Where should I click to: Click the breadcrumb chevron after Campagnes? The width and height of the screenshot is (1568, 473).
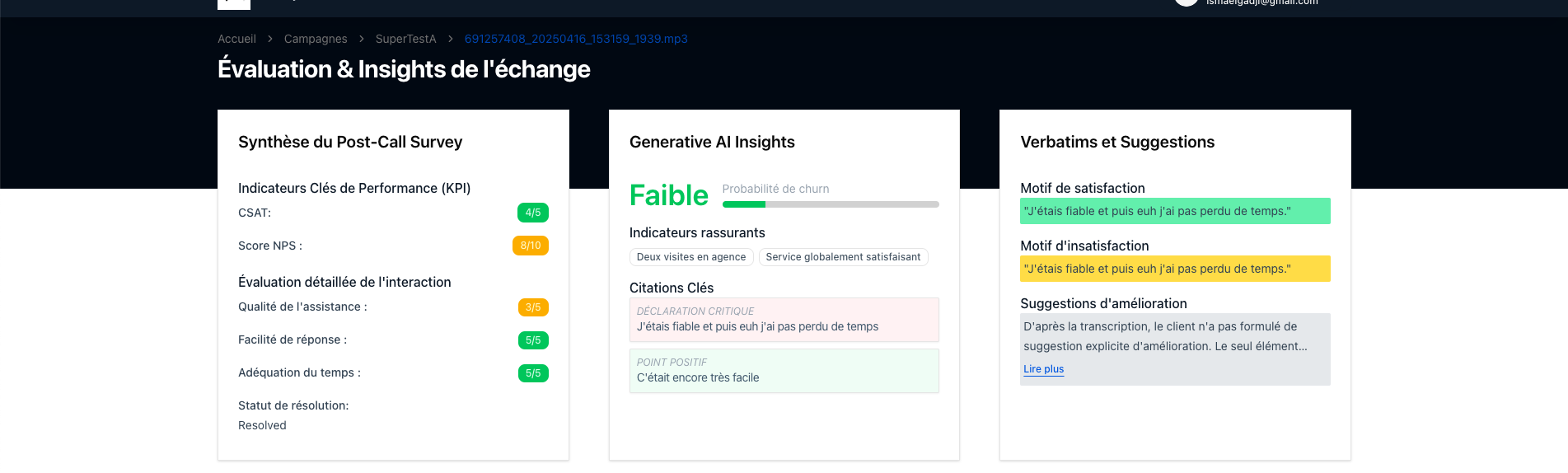[361, 39]
